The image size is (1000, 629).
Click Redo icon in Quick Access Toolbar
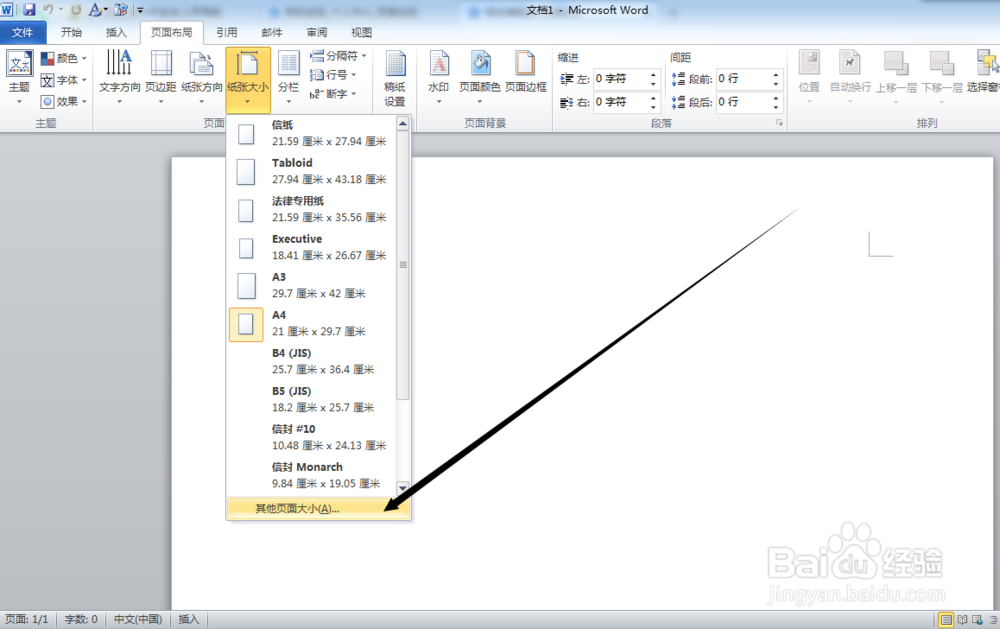76,10
